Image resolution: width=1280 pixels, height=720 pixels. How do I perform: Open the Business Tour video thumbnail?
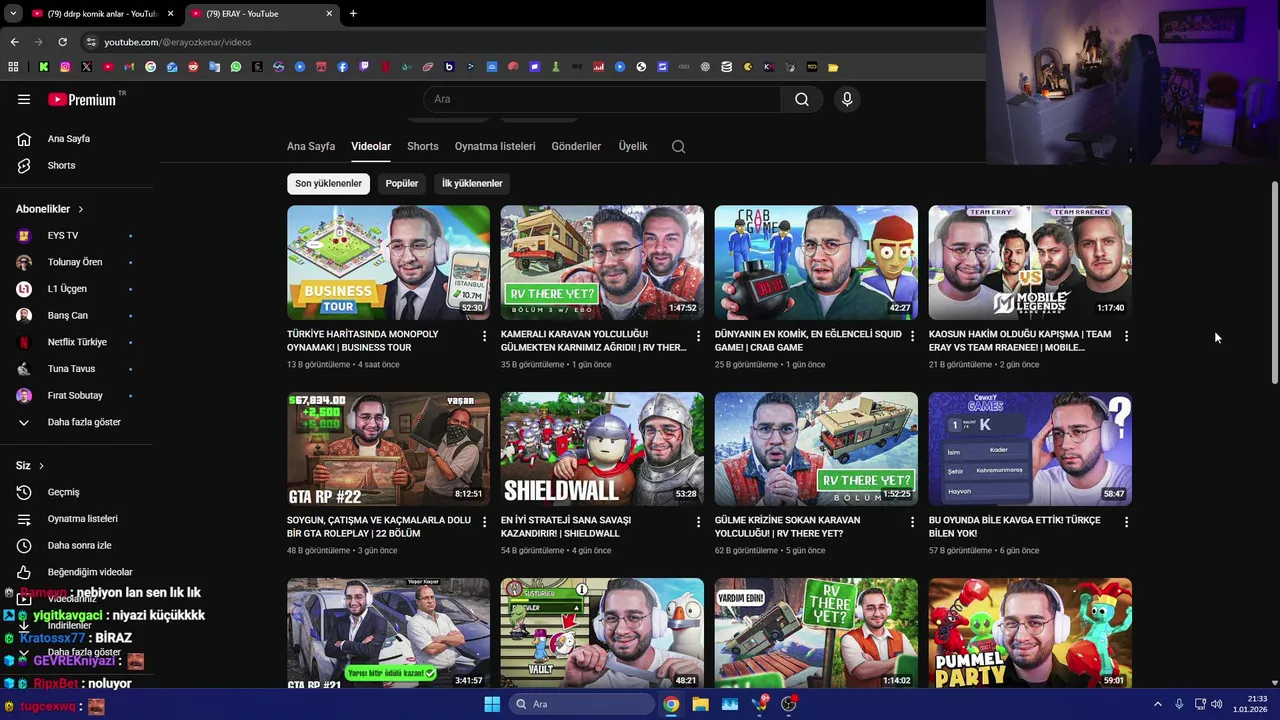click(388, 262)
